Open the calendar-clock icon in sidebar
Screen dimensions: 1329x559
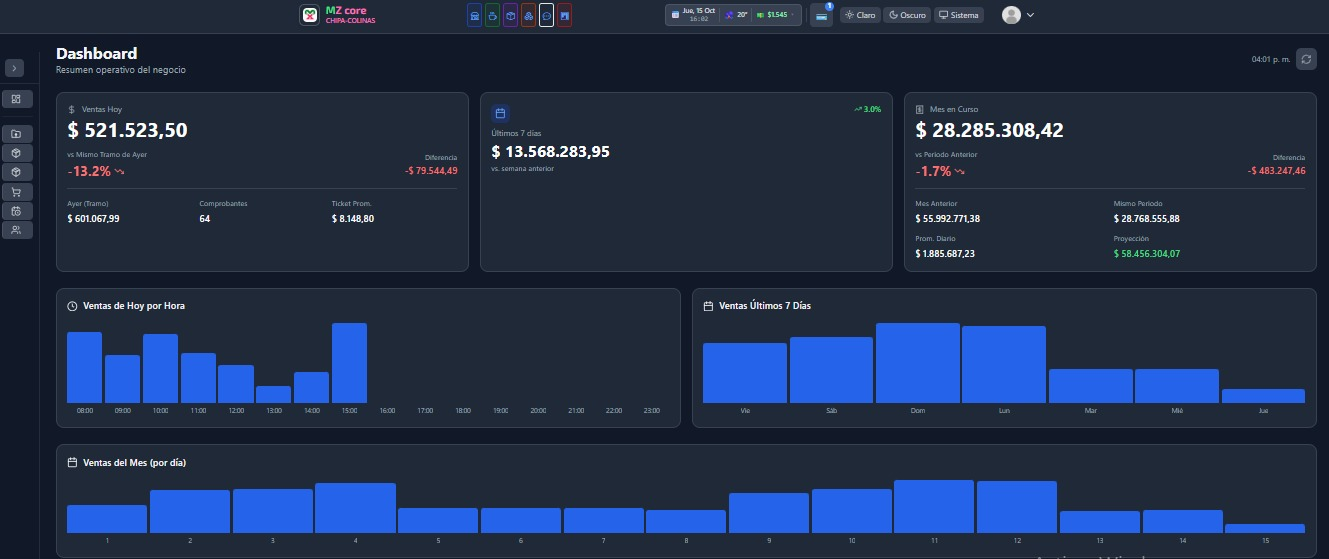click(18, 211)
